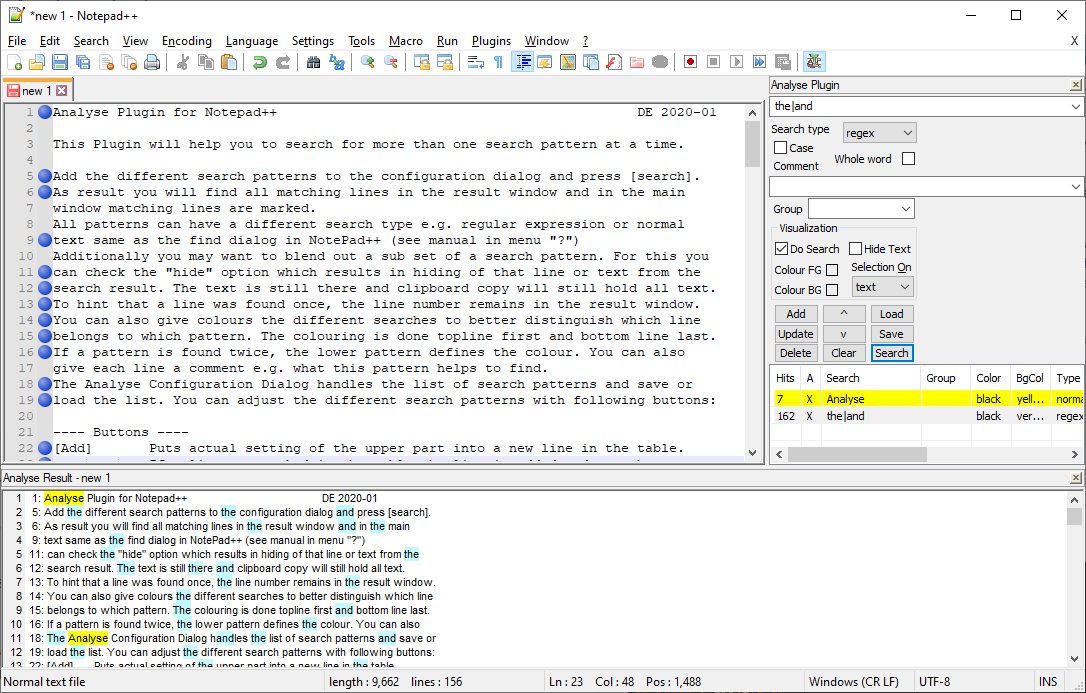The image size is (1086, 693).
Task: Uncheck the Do Search checkbox
Action: coord(781,249)
